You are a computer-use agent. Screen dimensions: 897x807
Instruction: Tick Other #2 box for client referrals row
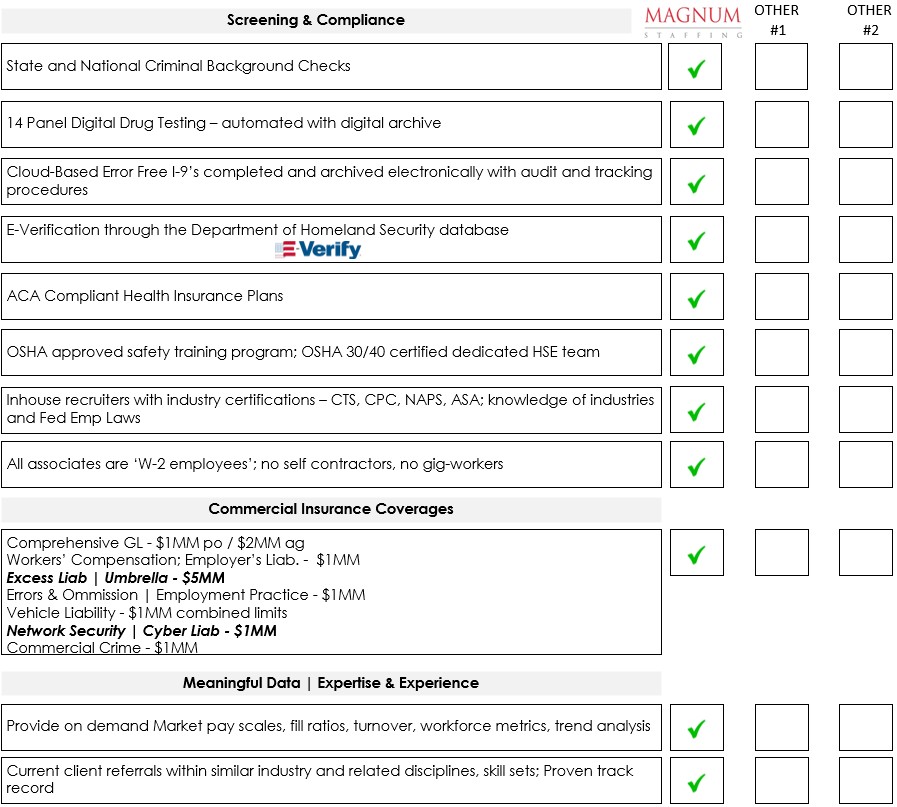[x=865, y=780]
